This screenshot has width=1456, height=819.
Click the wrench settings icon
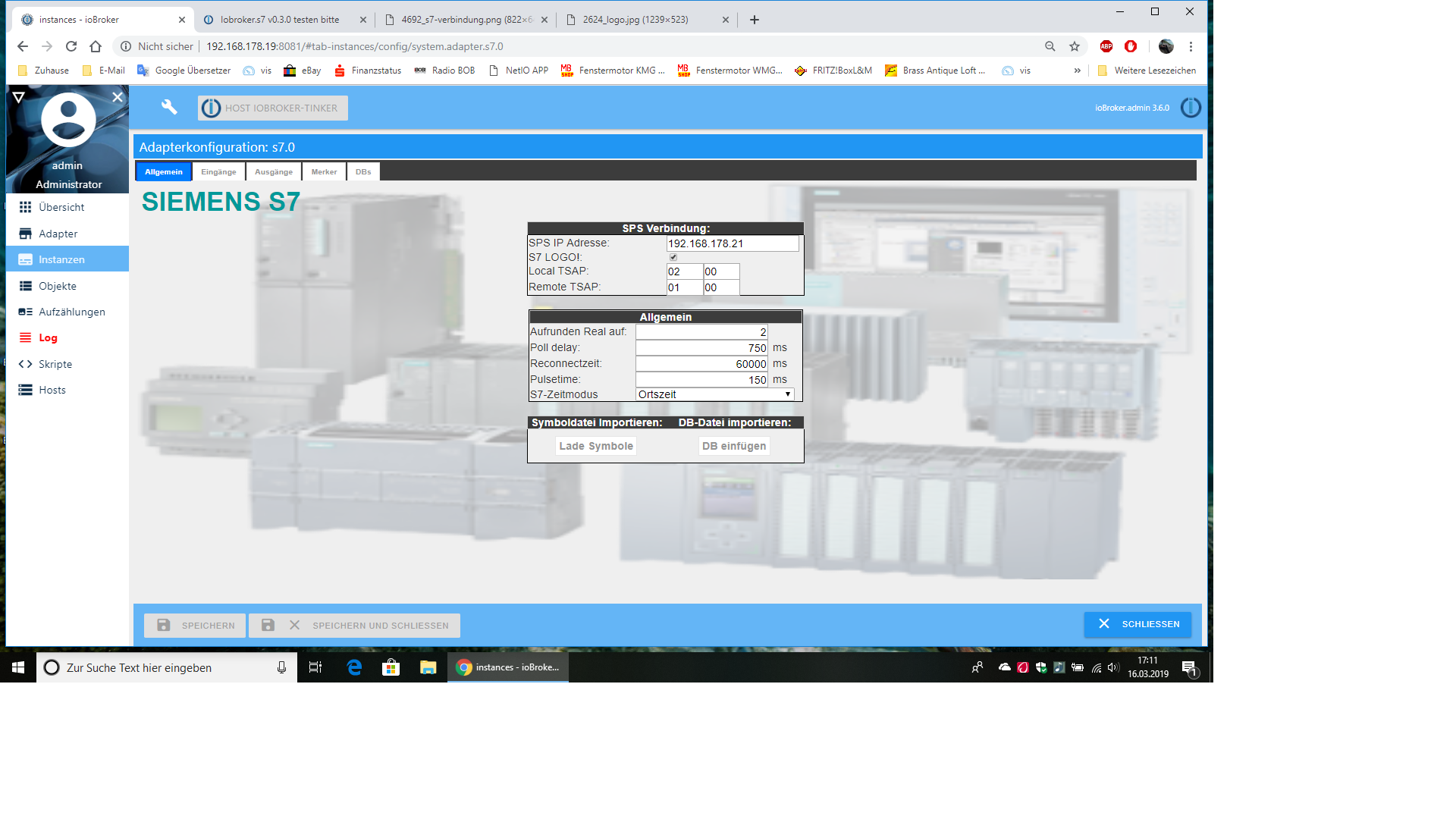coord(169,107)
